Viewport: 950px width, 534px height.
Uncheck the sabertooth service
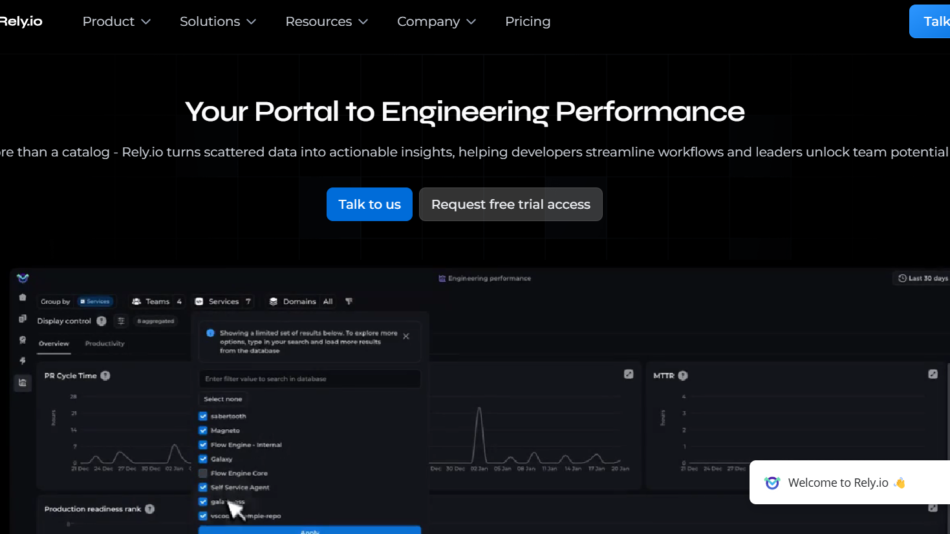tap(203, 416)
